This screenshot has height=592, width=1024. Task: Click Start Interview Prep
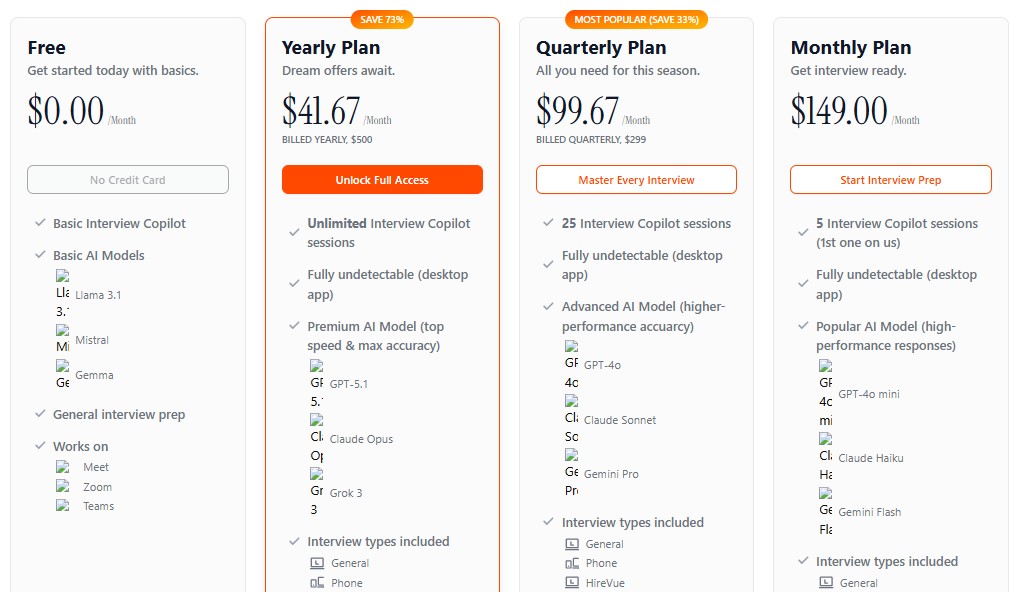[x=890, y=179]
